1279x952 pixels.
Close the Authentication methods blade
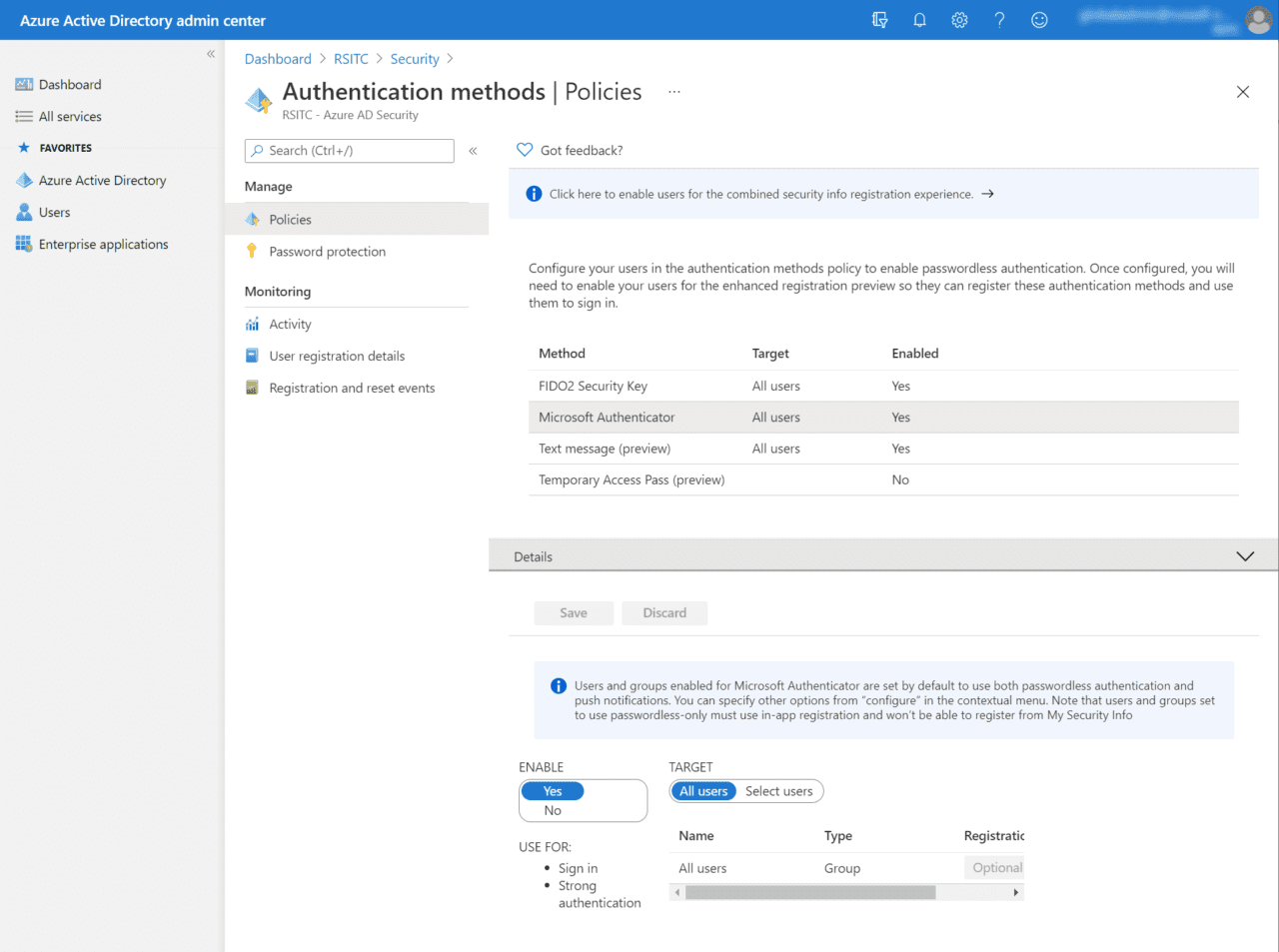1243,92
